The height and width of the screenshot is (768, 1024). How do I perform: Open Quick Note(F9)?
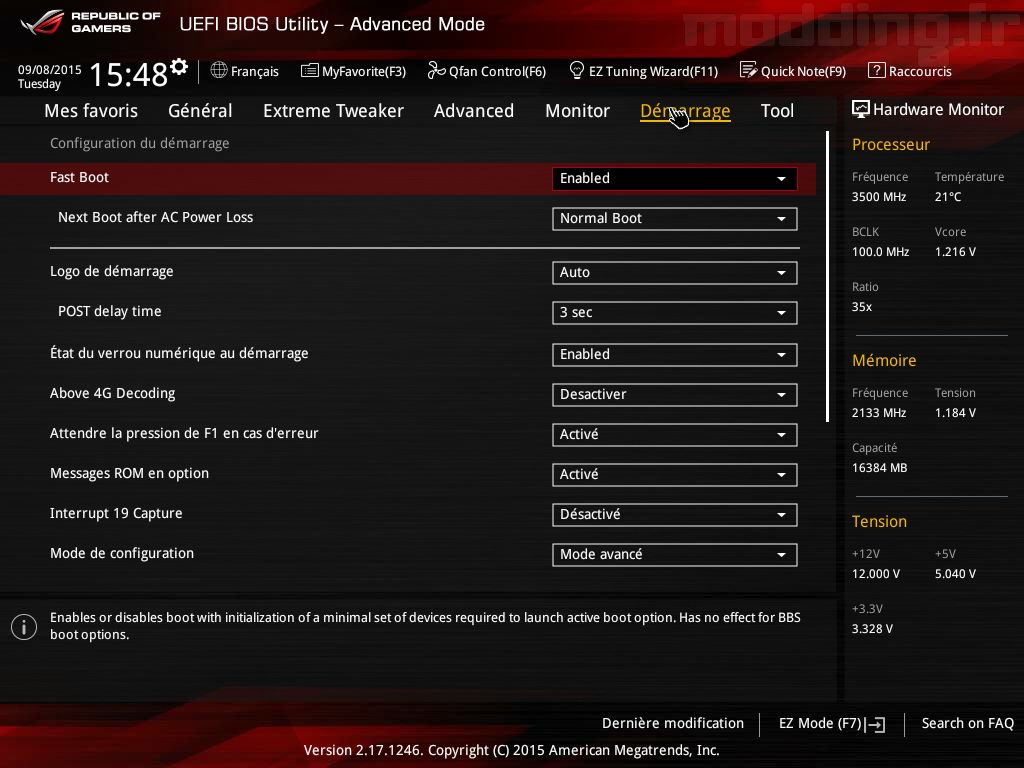[793, 71]
